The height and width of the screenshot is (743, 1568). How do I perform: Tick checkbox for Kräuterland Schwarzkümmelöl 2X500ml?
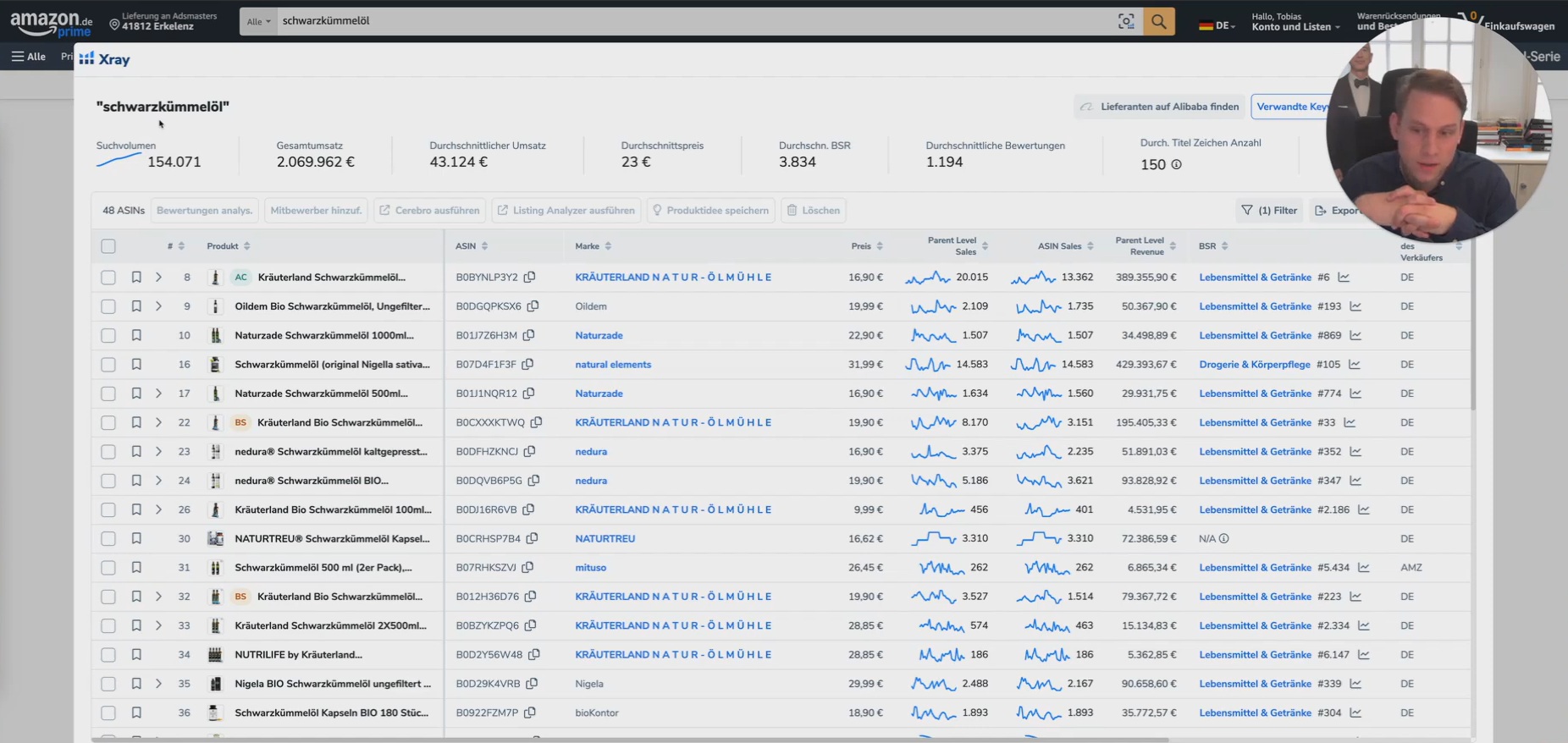point(108,625)
